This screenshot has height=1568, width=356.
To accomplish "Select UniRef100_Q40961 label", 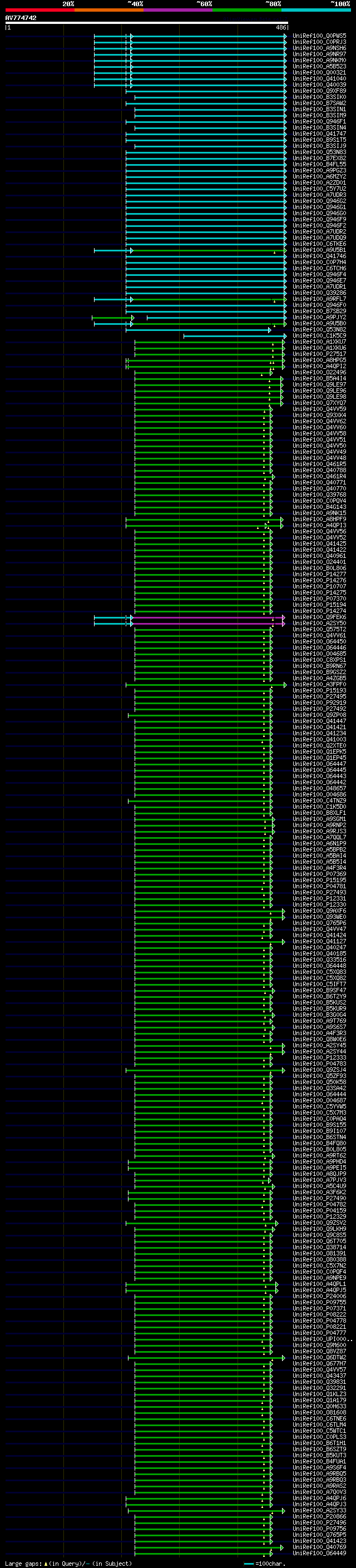I will [x=319, y=556].
